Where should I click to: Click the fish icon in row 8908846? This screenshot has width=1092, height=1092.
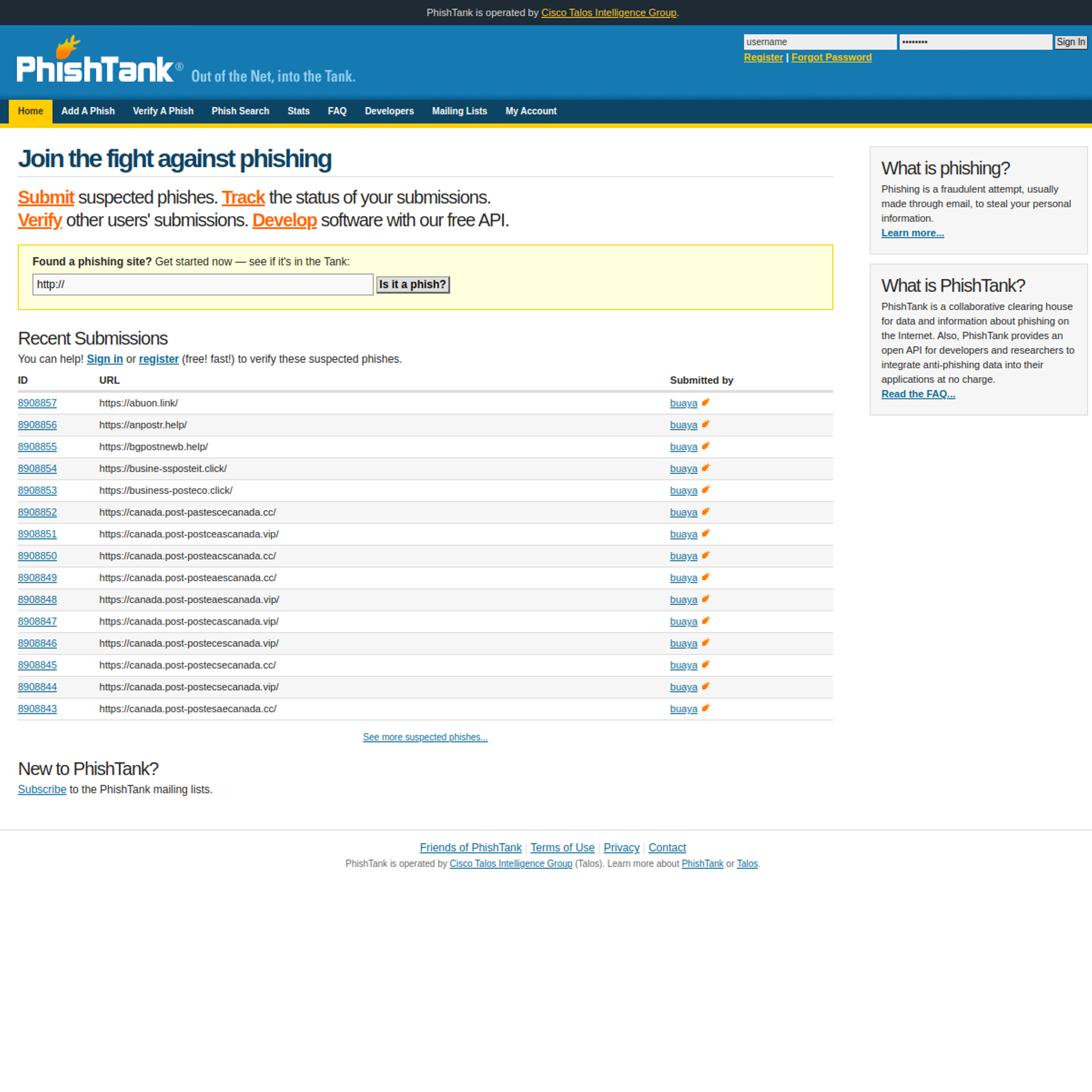point(705,643)
